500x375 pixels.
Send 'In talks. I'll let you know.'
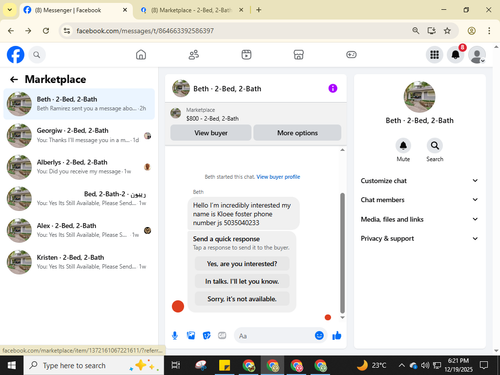coord(242,281)
